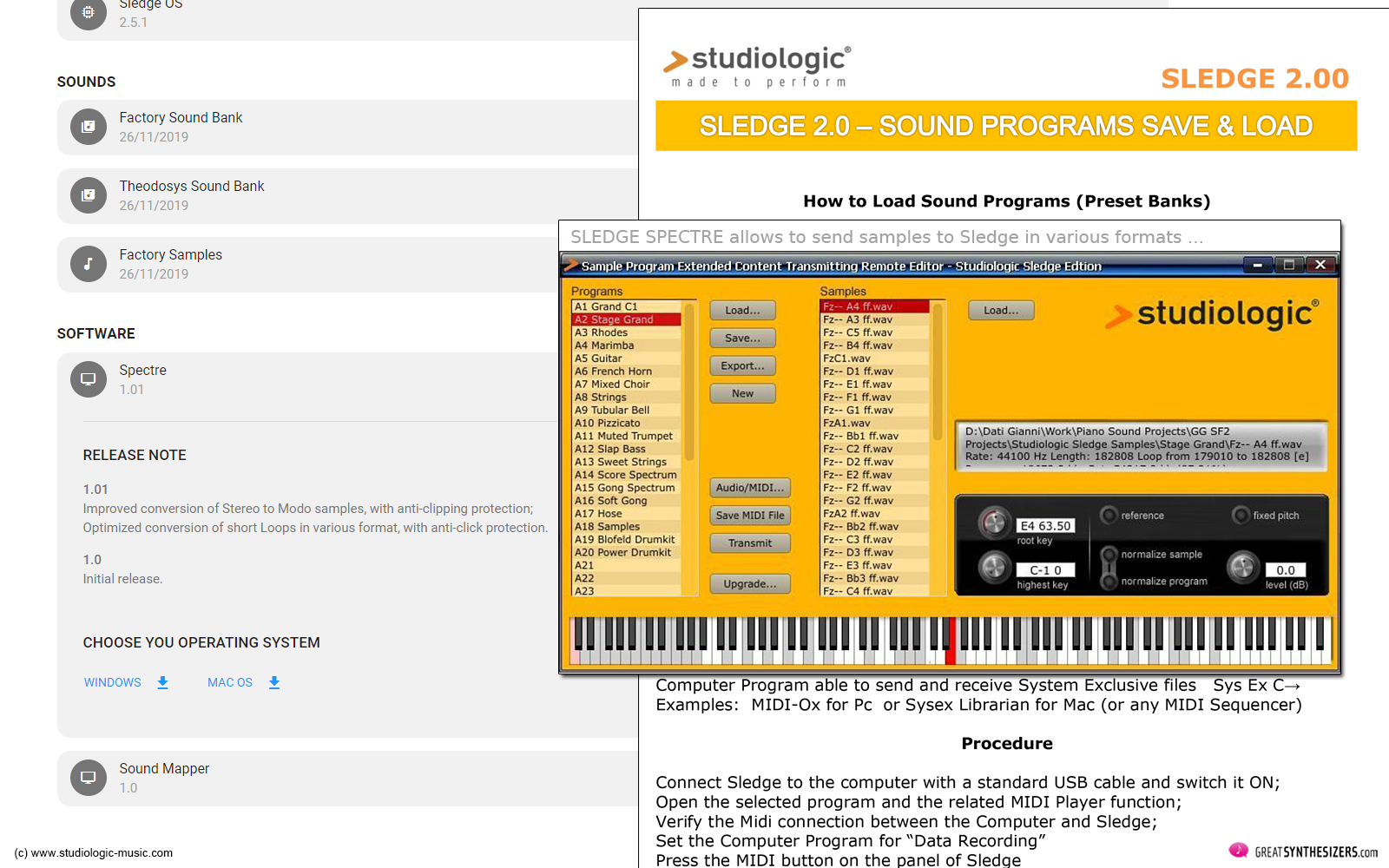Select sample Fz-- Bb1 ff.wav
The width and height of the screenshot is (1389, 868).
(x=875, y=437)
